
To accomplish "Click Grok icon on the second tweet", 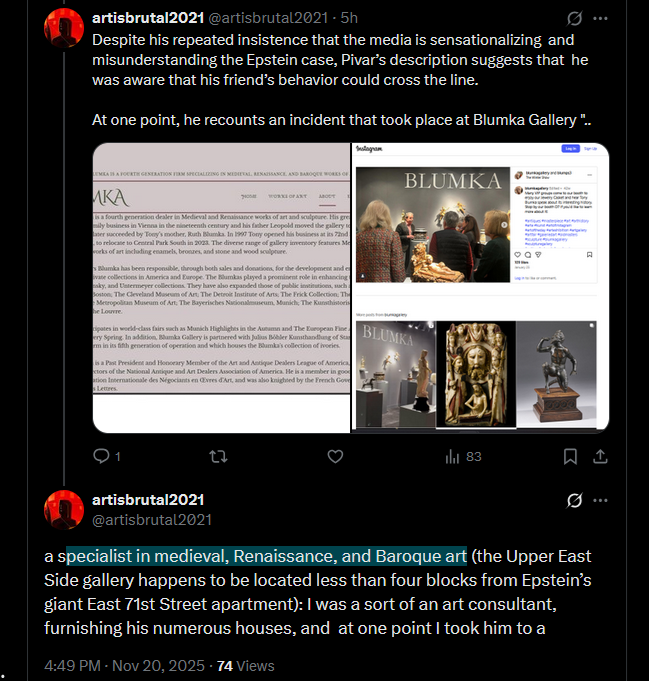I will 574,500.
